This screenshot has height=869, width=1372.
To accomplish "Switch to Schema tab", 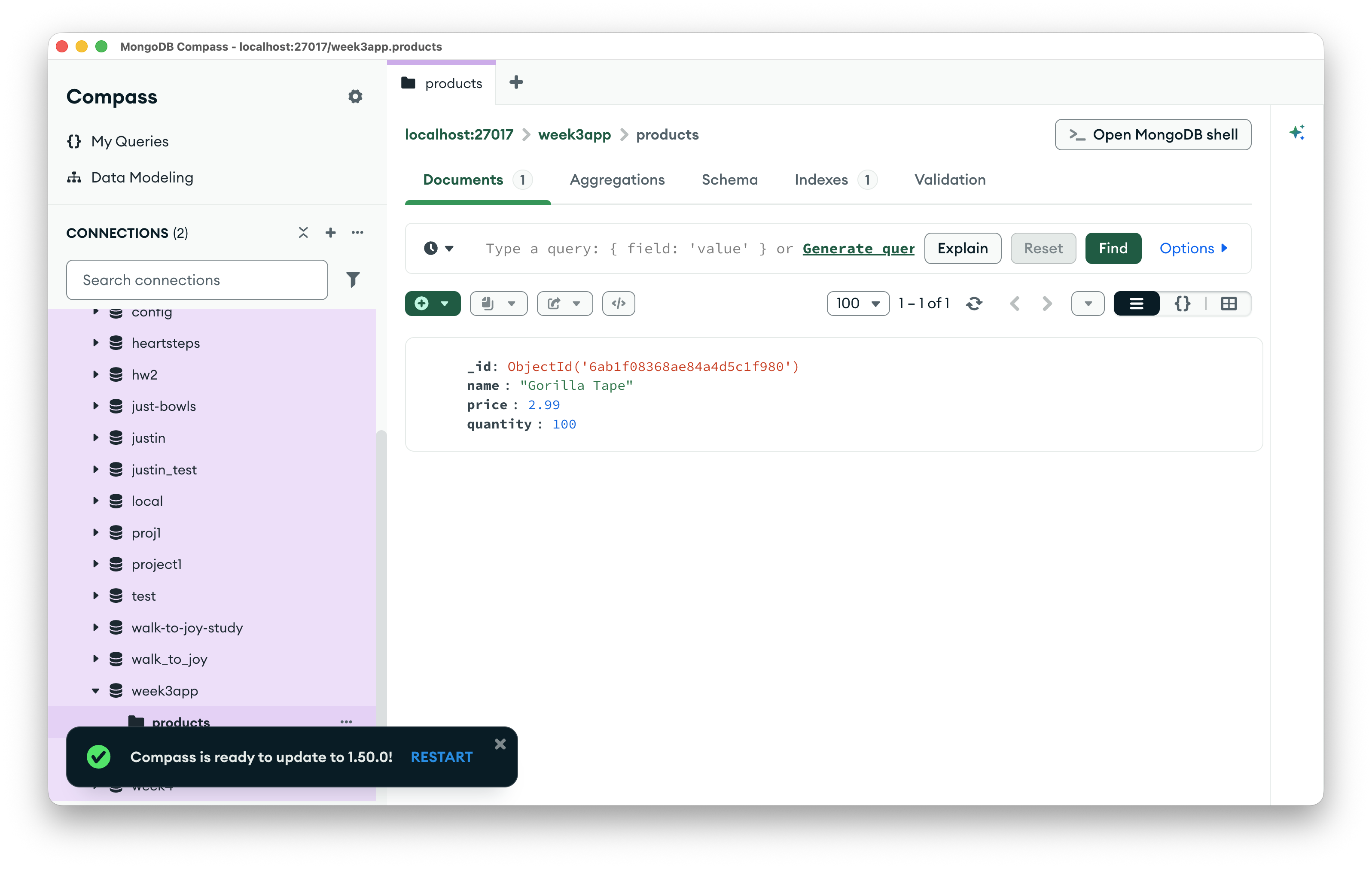I will tap(729, 180).
